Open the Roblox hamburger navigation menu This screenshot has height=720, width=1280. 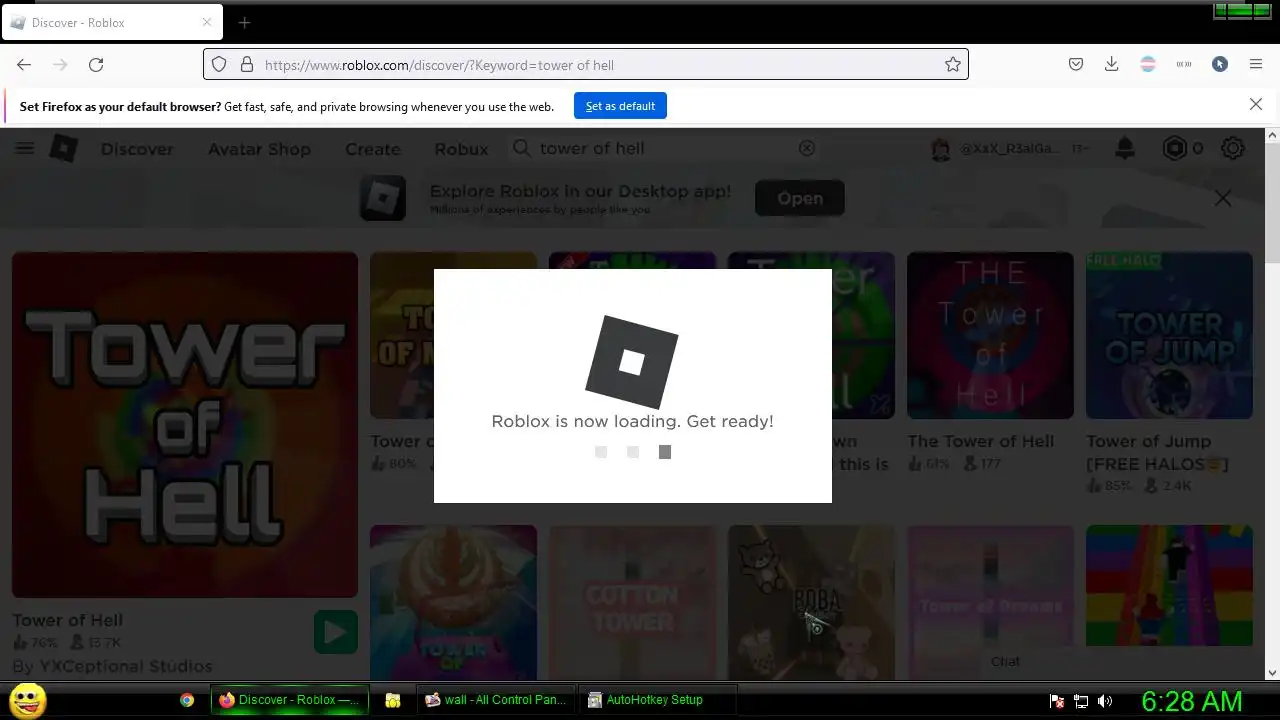pos(24,148)
